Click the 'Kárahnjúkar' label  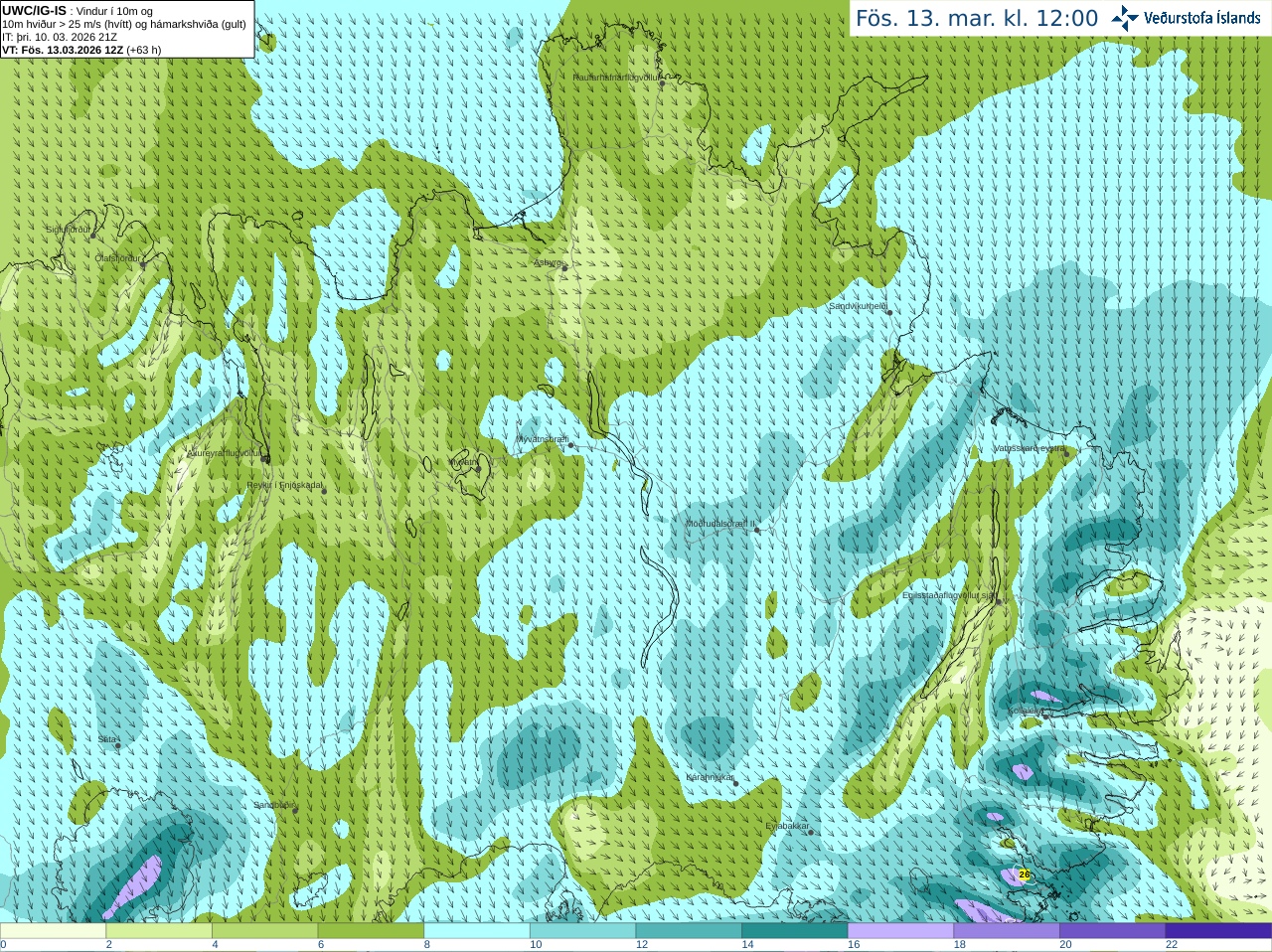coord(711,777)
